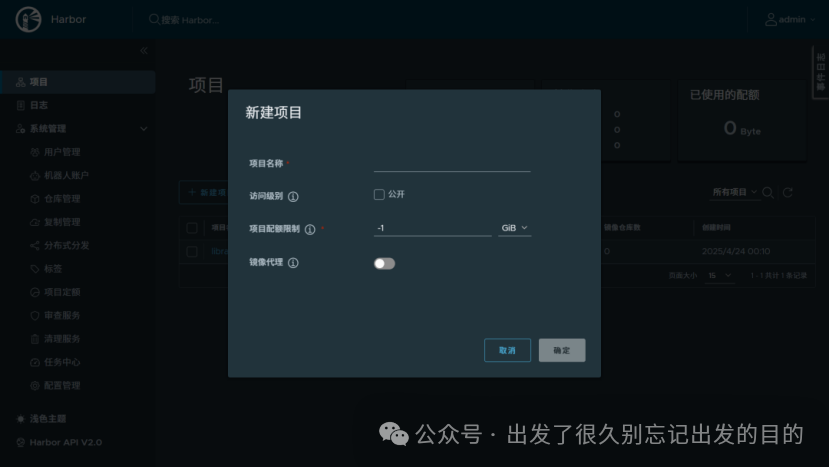
Task: Click the 2025/4/24 00:10 cell
Action: tap(736, 252)
